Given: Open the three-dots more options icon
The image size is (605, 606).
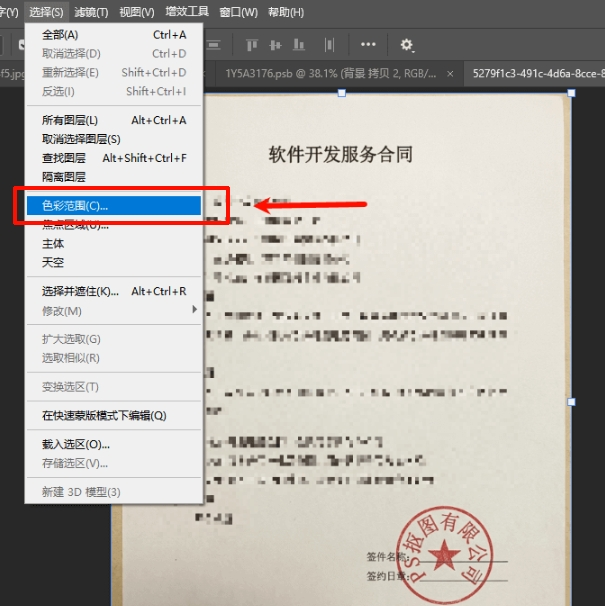Looking at the screenshot, I should (368, 44).
